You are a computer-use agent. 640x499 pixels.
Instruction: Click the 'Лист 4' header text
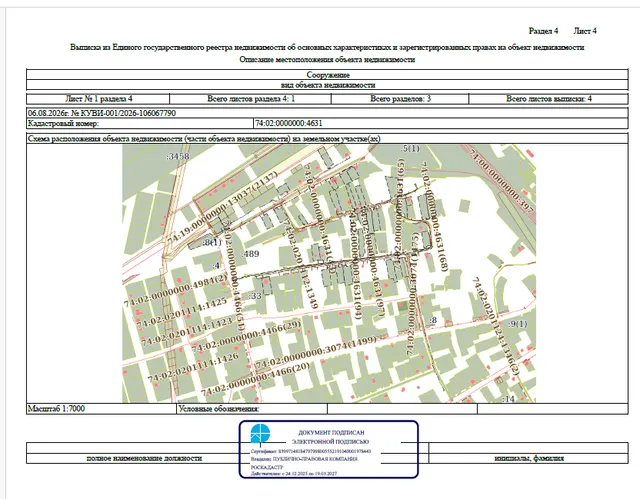[585, 31]
